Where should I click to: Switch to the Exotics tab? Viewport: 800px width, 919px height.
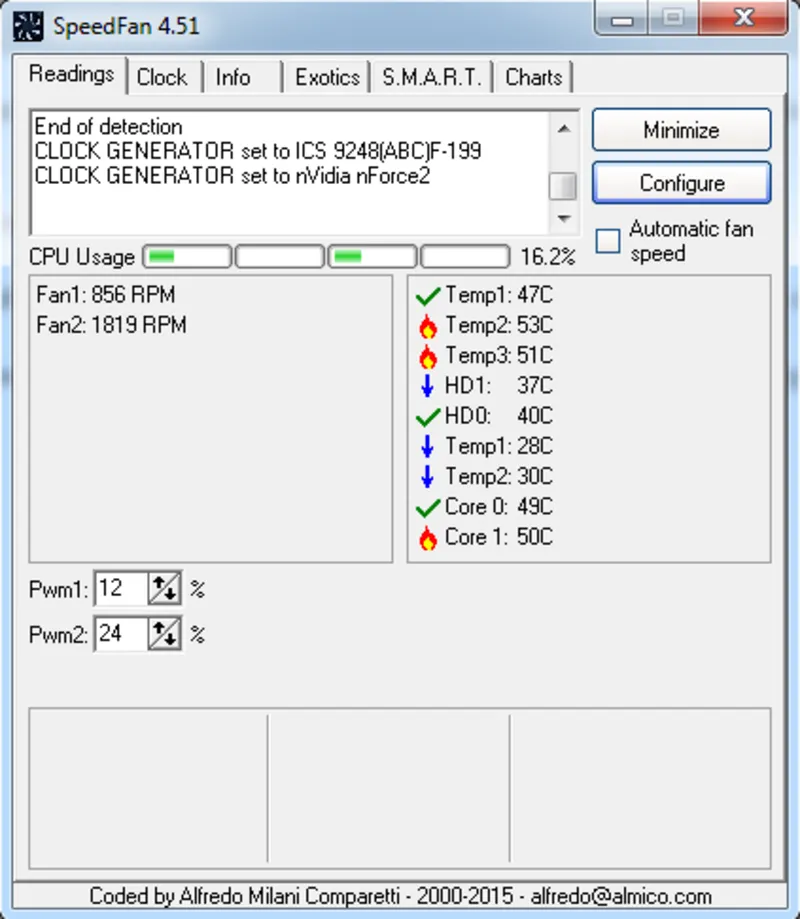coord(327,77)
